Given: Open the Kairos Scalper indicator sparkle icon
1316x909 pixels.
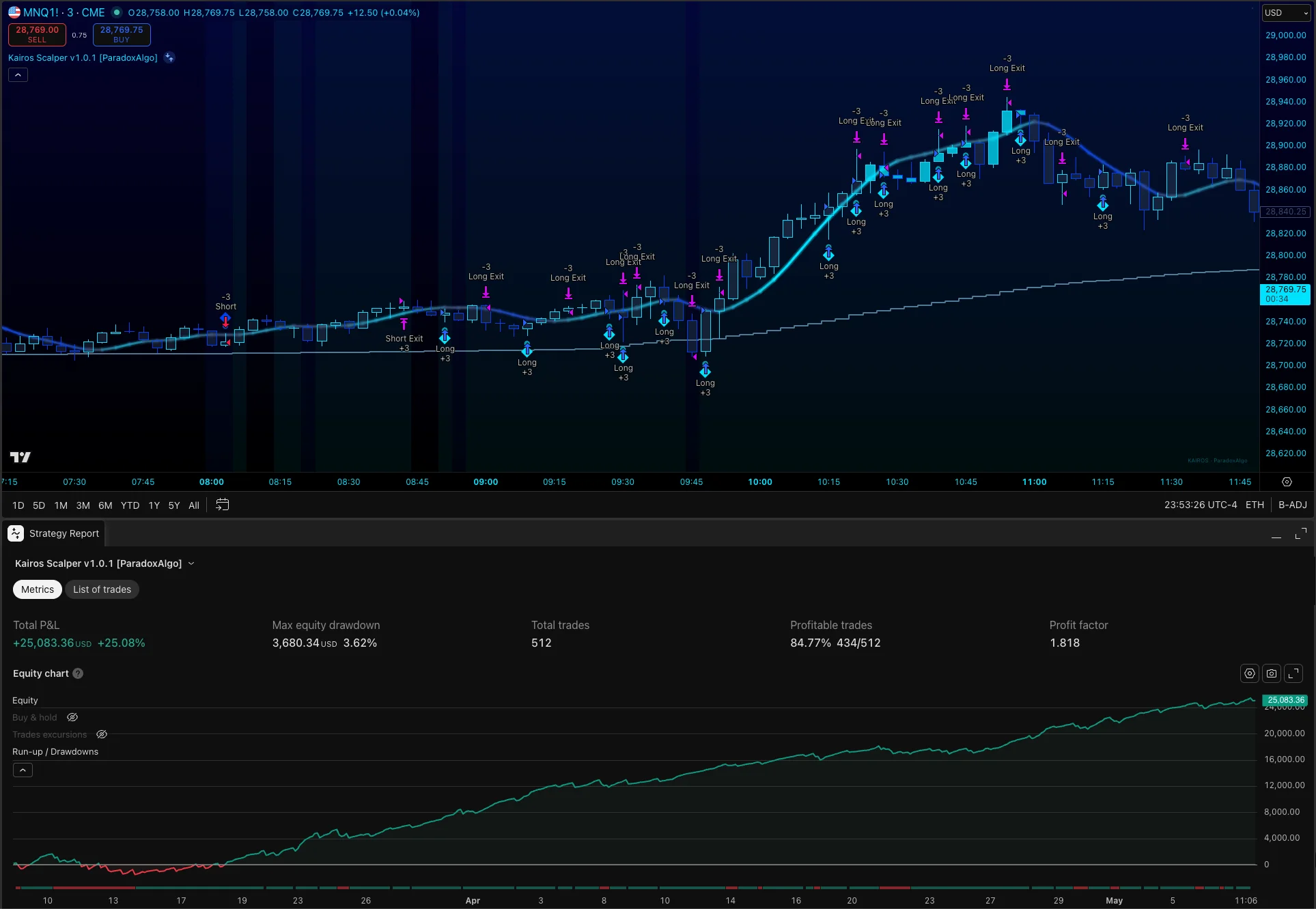Looking at the screenshot, I should click(169, 58).
